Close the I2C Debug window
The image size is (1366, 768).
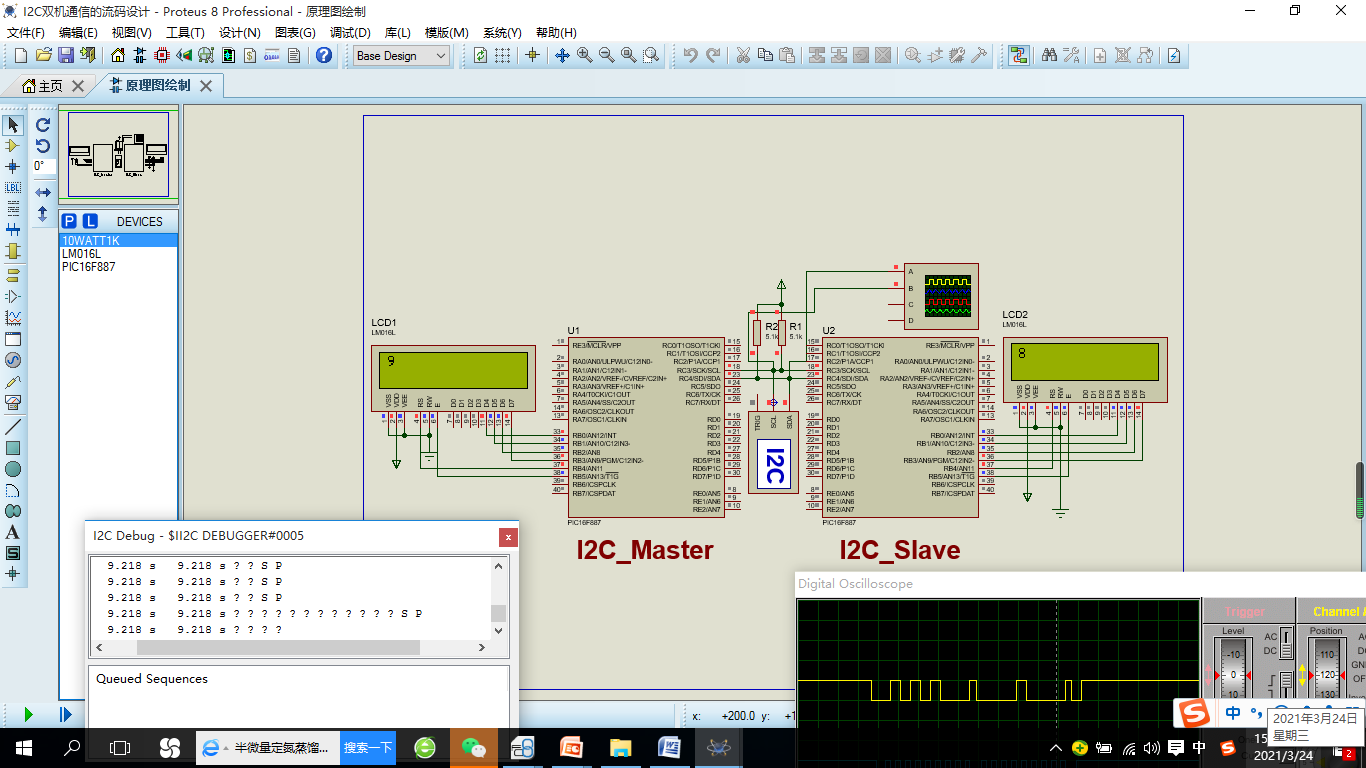click(508, 537)
